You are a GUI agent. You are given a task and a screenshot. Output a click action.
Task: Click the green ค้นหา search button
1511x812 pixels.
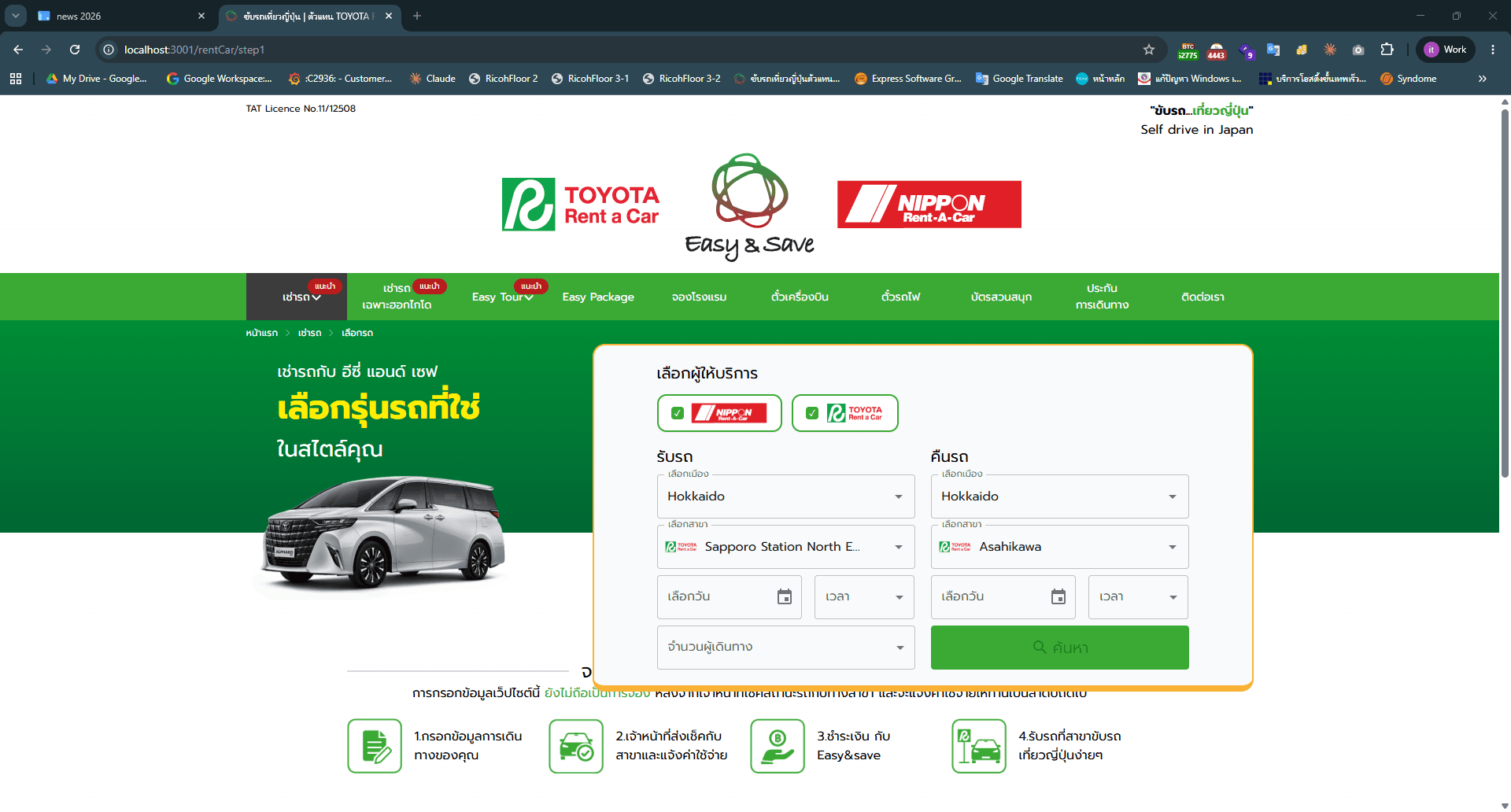[x=1059, y=648]
